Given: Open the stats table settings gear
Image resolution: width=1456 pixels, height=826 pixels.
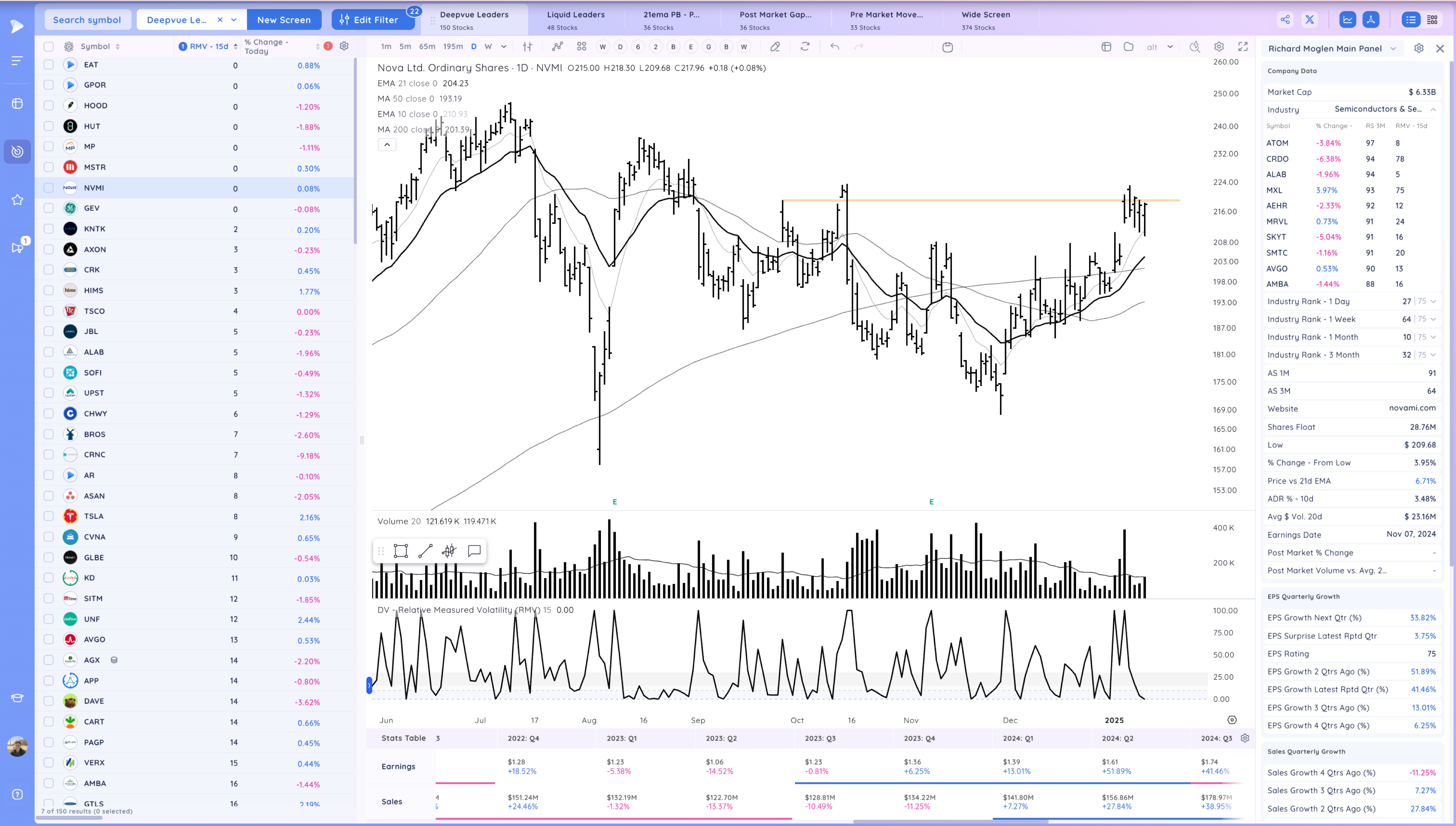Looking at the screenshot, I should [x=1245, y=738].
